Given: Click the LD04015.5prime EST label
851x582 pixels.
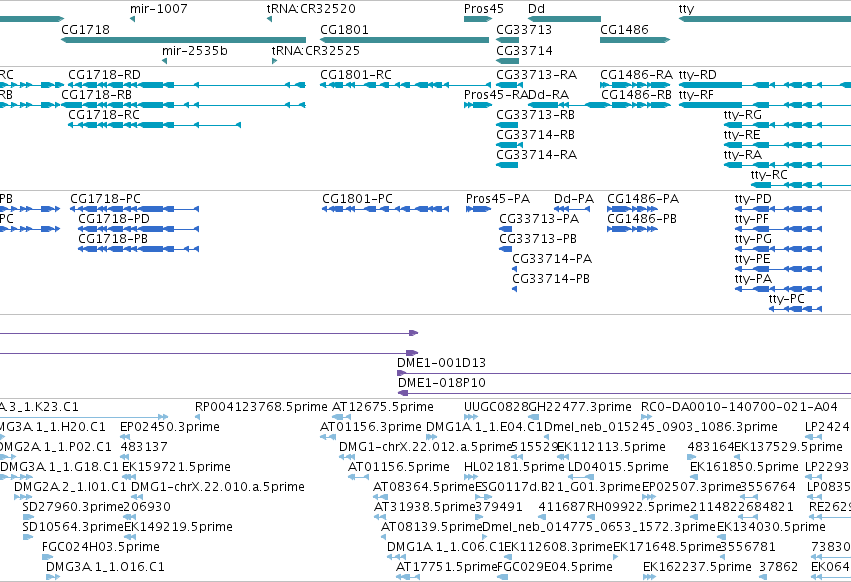Looking at the screenshot, I should (x=618, y=467).
